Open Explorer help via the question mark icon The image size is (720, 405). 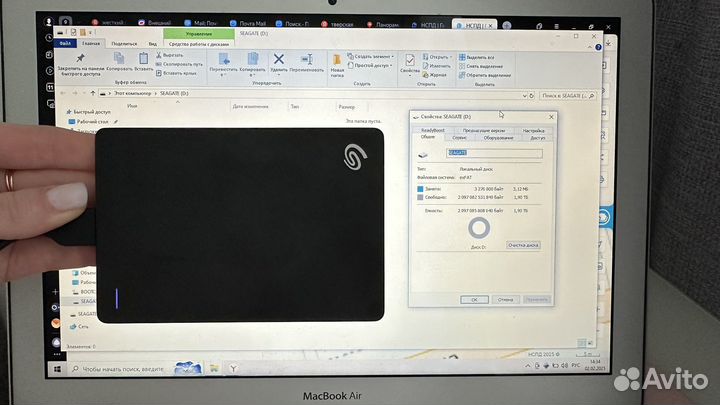pos(598,47)
